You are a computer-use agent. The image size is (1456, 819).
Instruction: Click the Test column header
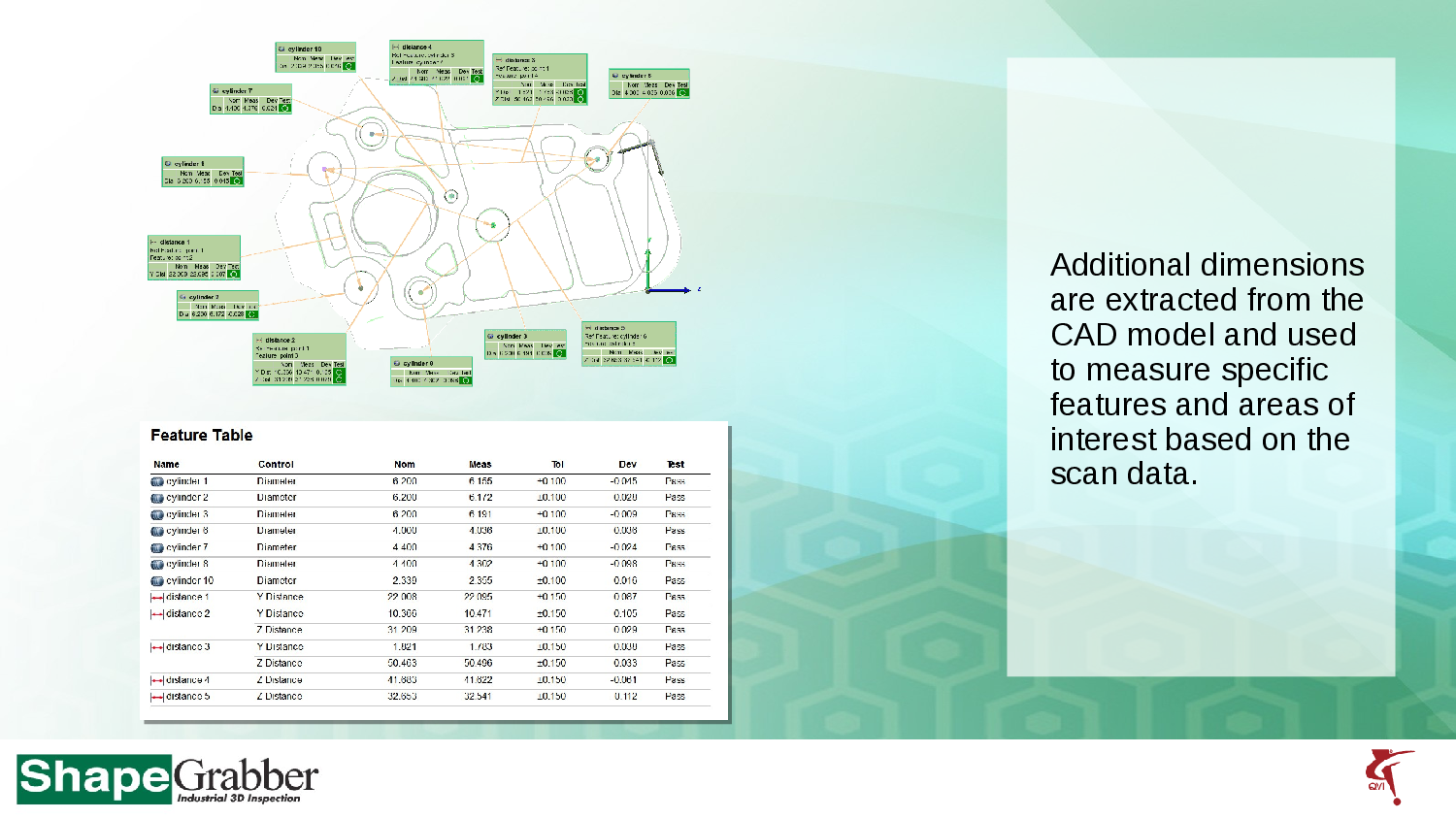pyautogui.click(x=676, y=465)
